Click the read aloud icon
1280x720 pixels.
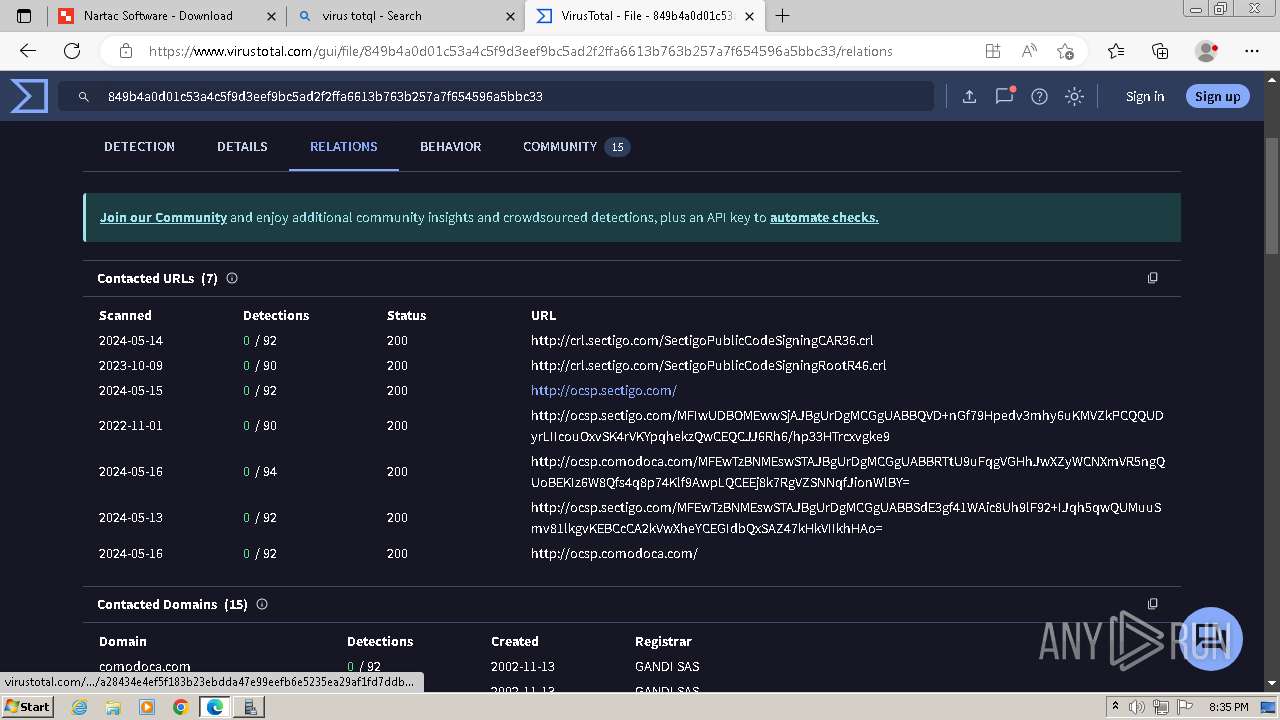coord(1029,51)
